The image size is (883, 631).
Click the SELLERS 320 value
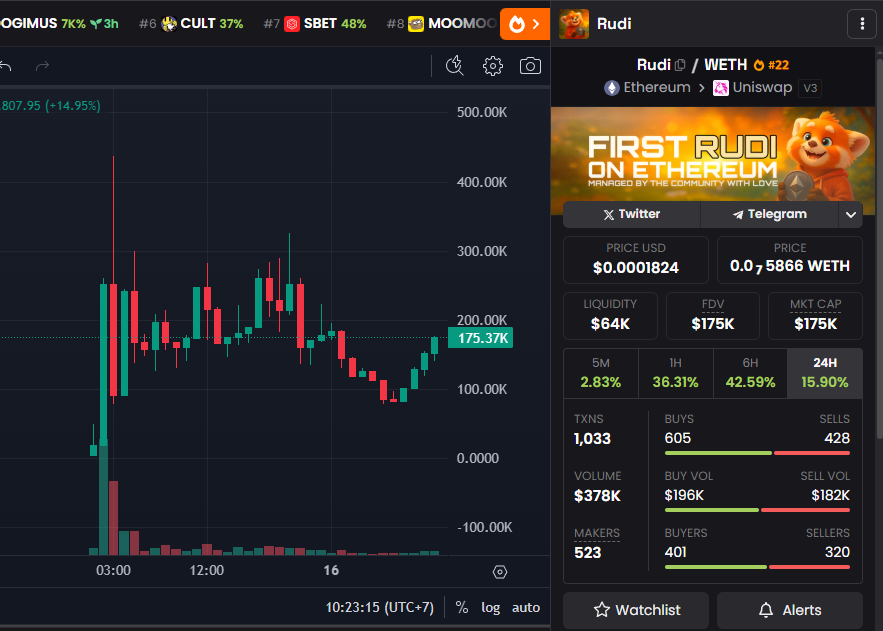(837, 552)
